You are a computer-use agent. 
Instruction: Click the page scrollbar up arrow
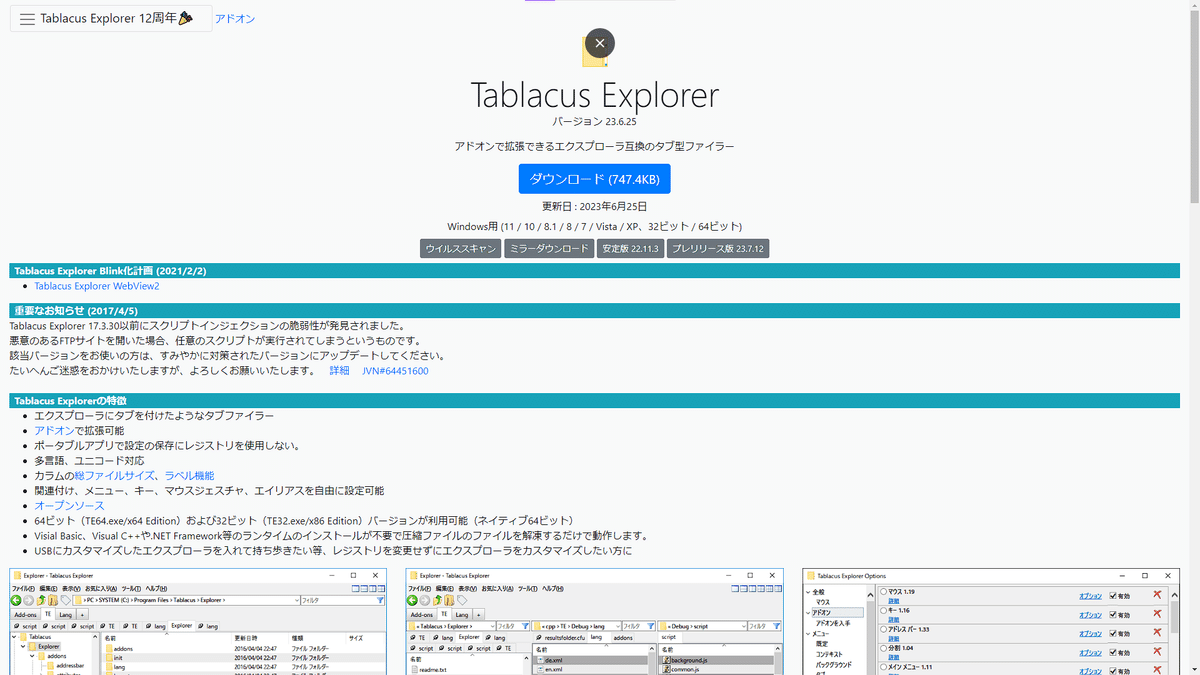[1193, 6]
